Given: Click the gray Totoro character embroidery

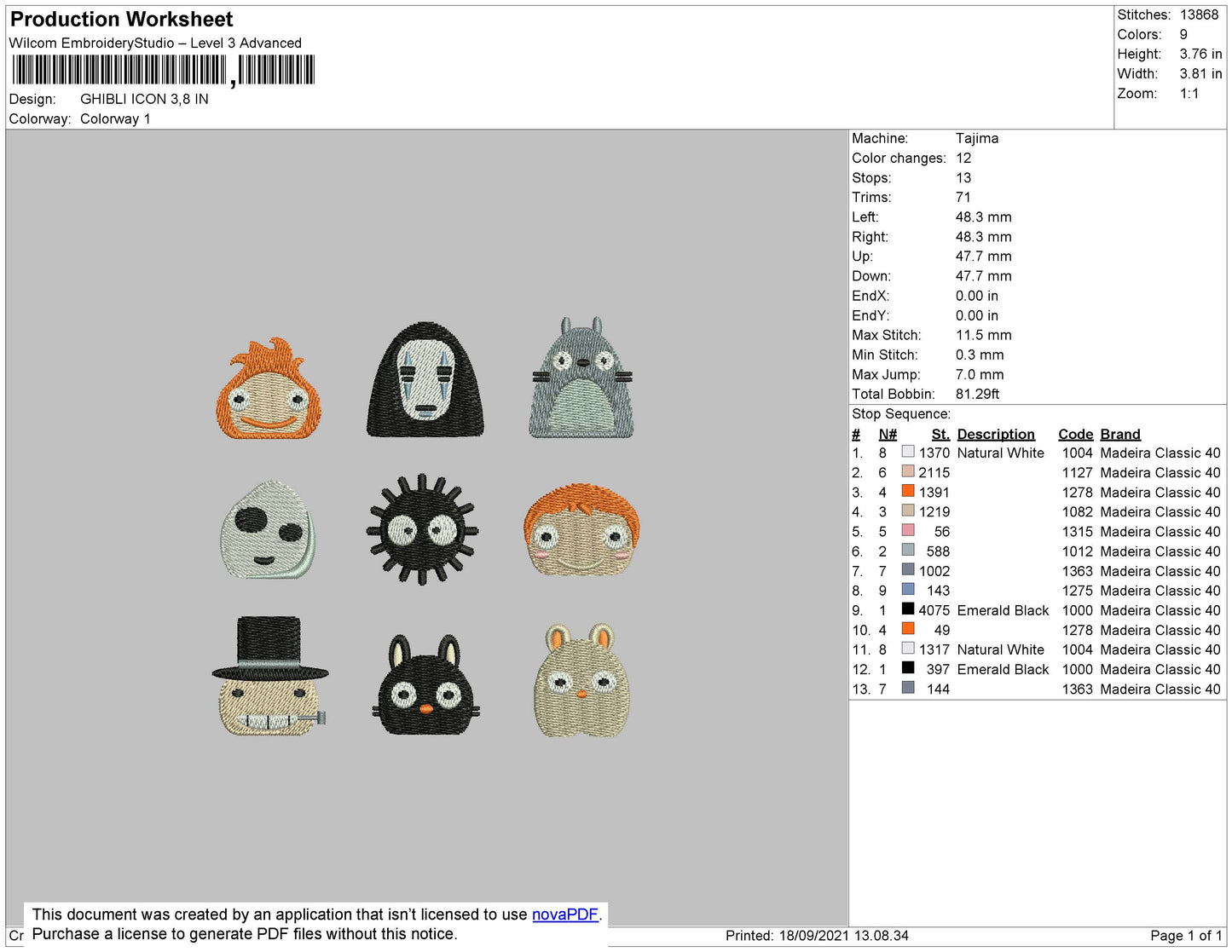Looking at the screenshot, I should (x=581, y=378).
